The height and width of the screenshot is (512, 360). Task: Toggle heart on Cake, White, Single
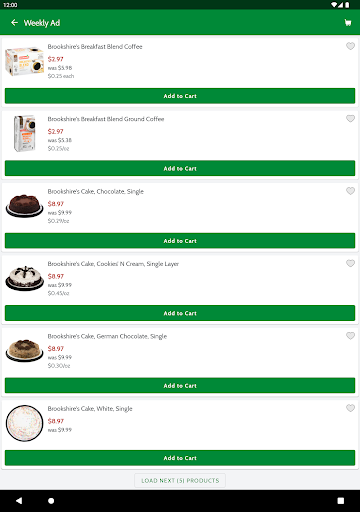[x=350, y=408]
